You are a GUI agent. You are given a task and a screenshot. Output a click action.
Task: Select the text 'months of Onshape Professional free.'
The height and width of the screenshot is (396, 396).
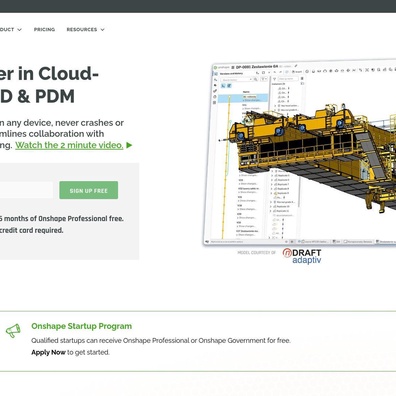64,219
